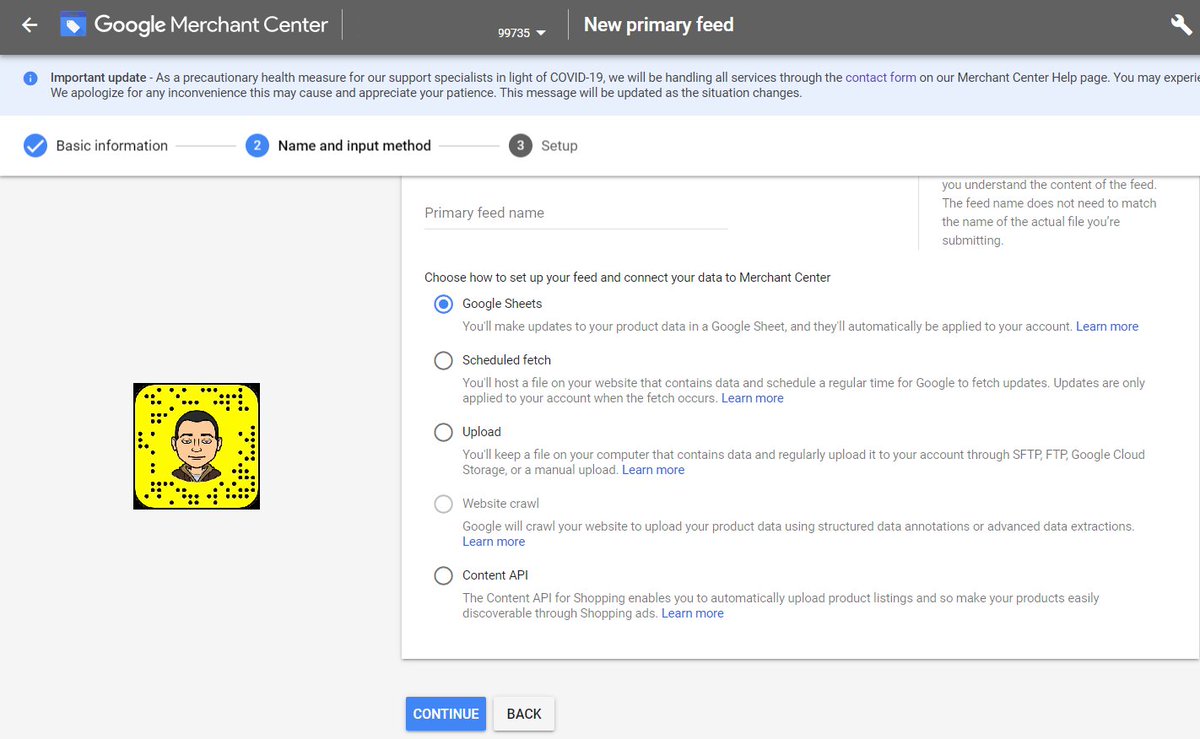This screenshot has height=739, width=1200.
Task: Open the Basic information step
Action: coord(112,146)
